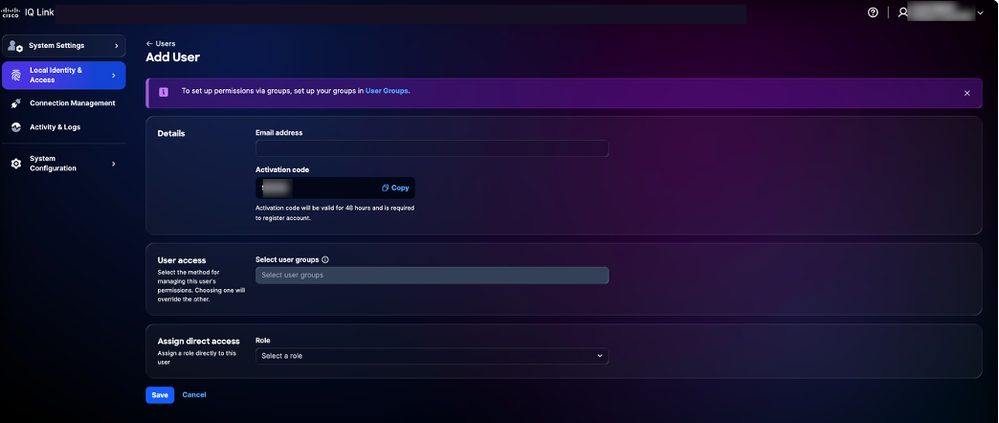Click the 'Assign direct access' label
The image size is (999, 423).
pyautogui.click(x=199, y=341)
